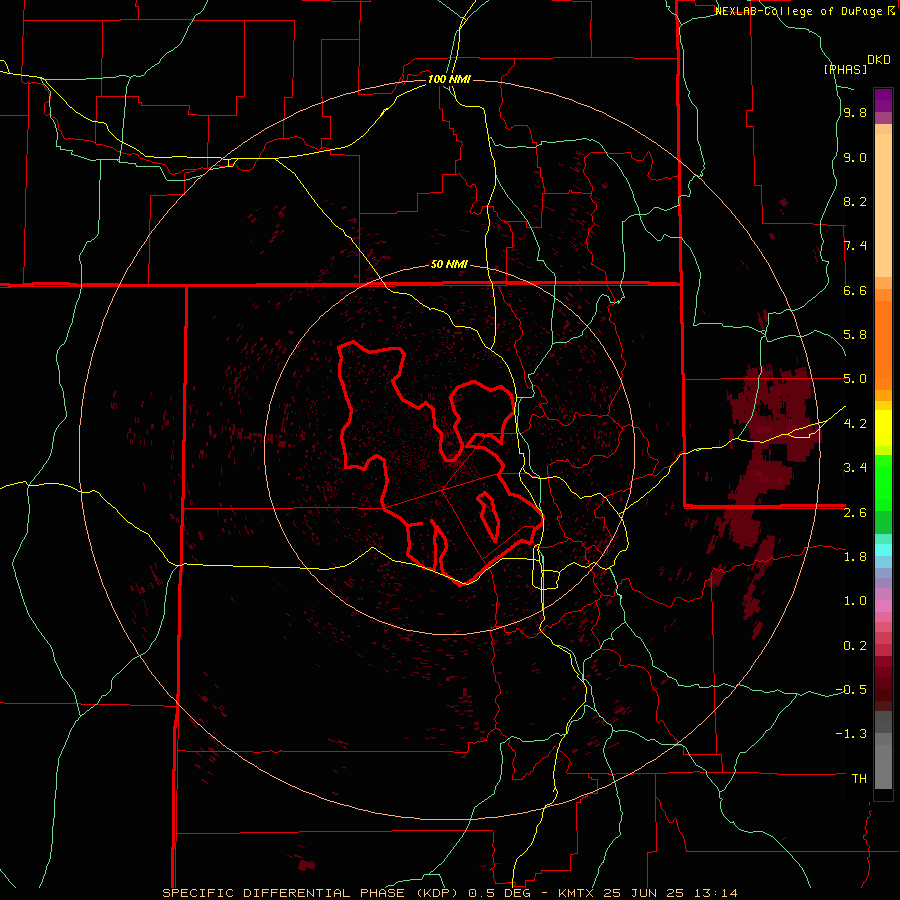This screenshot has width=900, height=900.
Task: Select the 7.4 scale value label
Action: coord(855,246)
